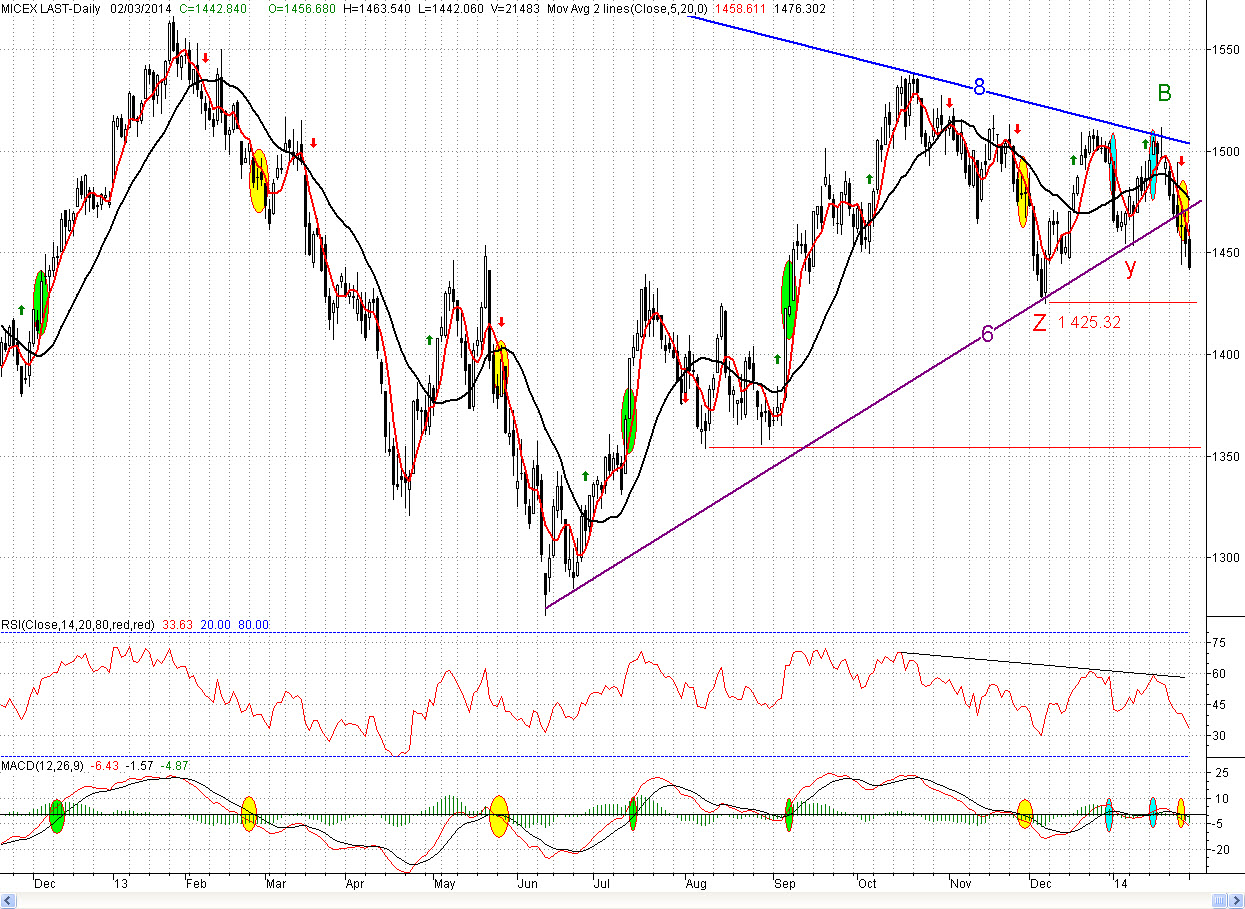Select the red 'y' wave label
The height and width of the screenshot is (909, 1245).
[1131, 266]
